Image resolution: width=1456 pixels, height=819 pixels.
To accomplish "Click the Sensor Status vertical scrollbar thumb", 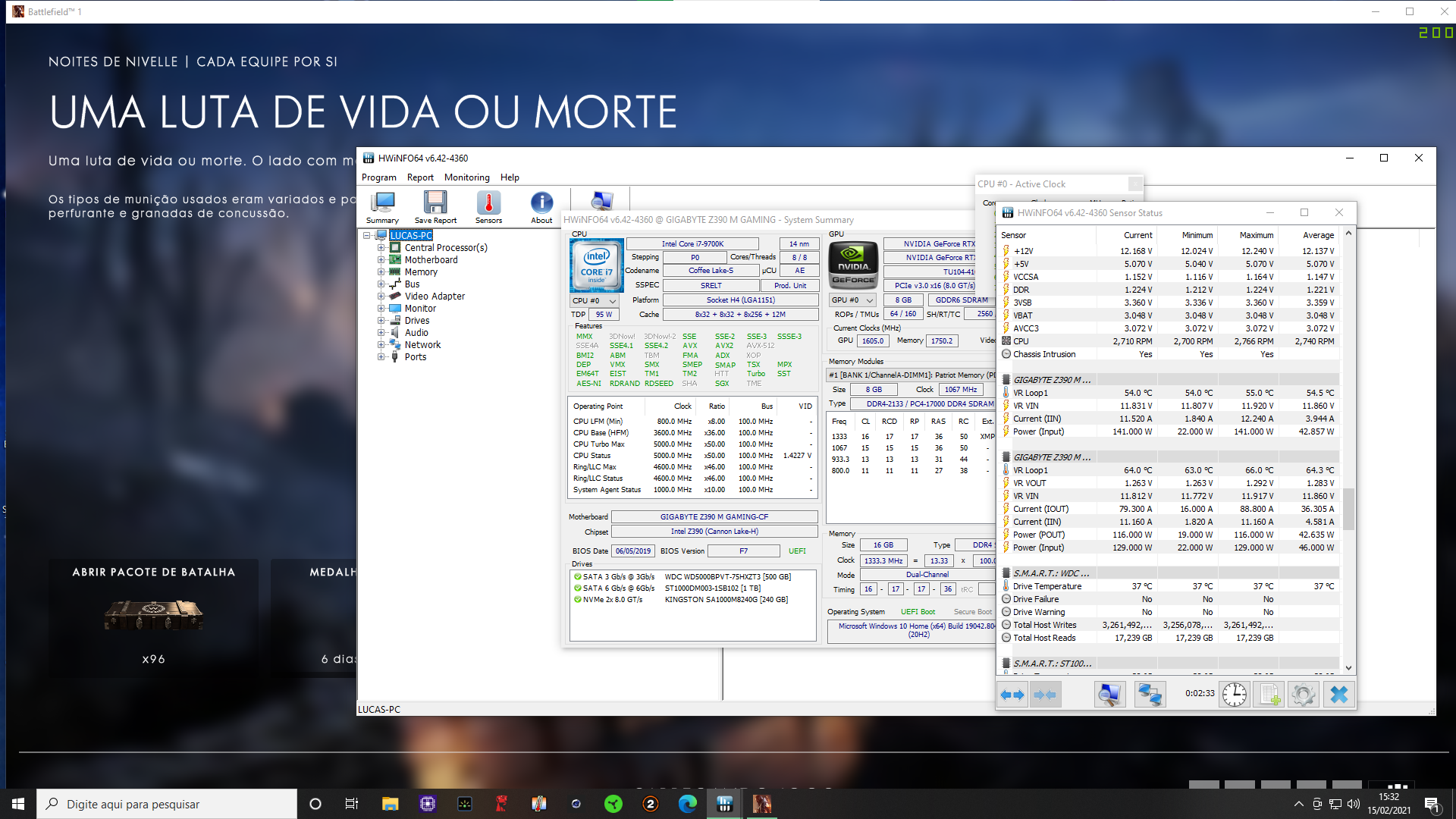I will coord(1348,510).
